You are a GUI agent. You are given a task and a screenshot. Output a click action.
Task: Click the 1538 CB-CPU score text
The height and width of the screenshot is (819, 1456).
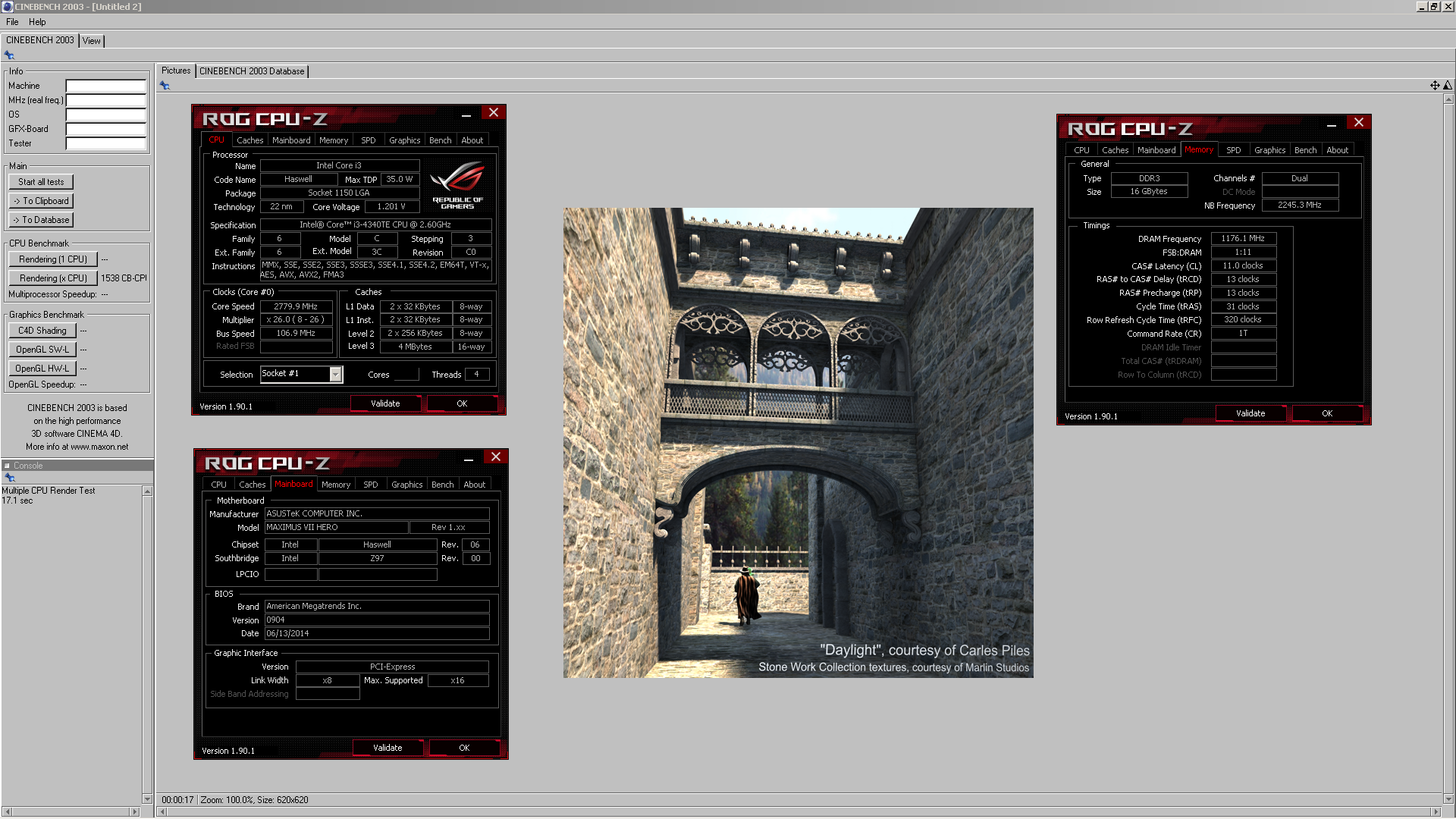coord(124,278)
